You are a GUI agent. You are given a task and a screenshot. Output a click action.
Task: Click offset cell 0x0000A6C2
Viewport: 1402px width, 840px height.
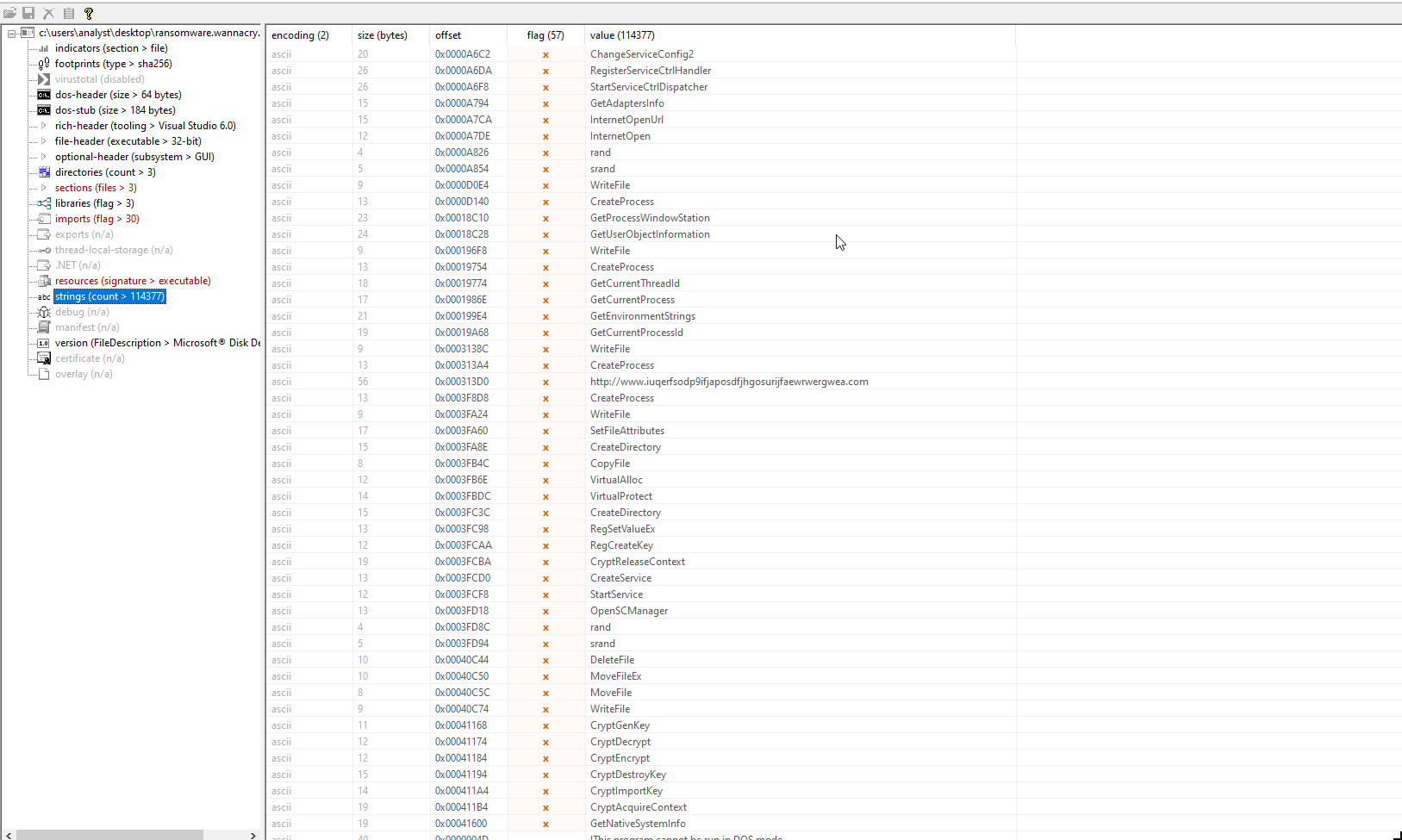point(462,54)
